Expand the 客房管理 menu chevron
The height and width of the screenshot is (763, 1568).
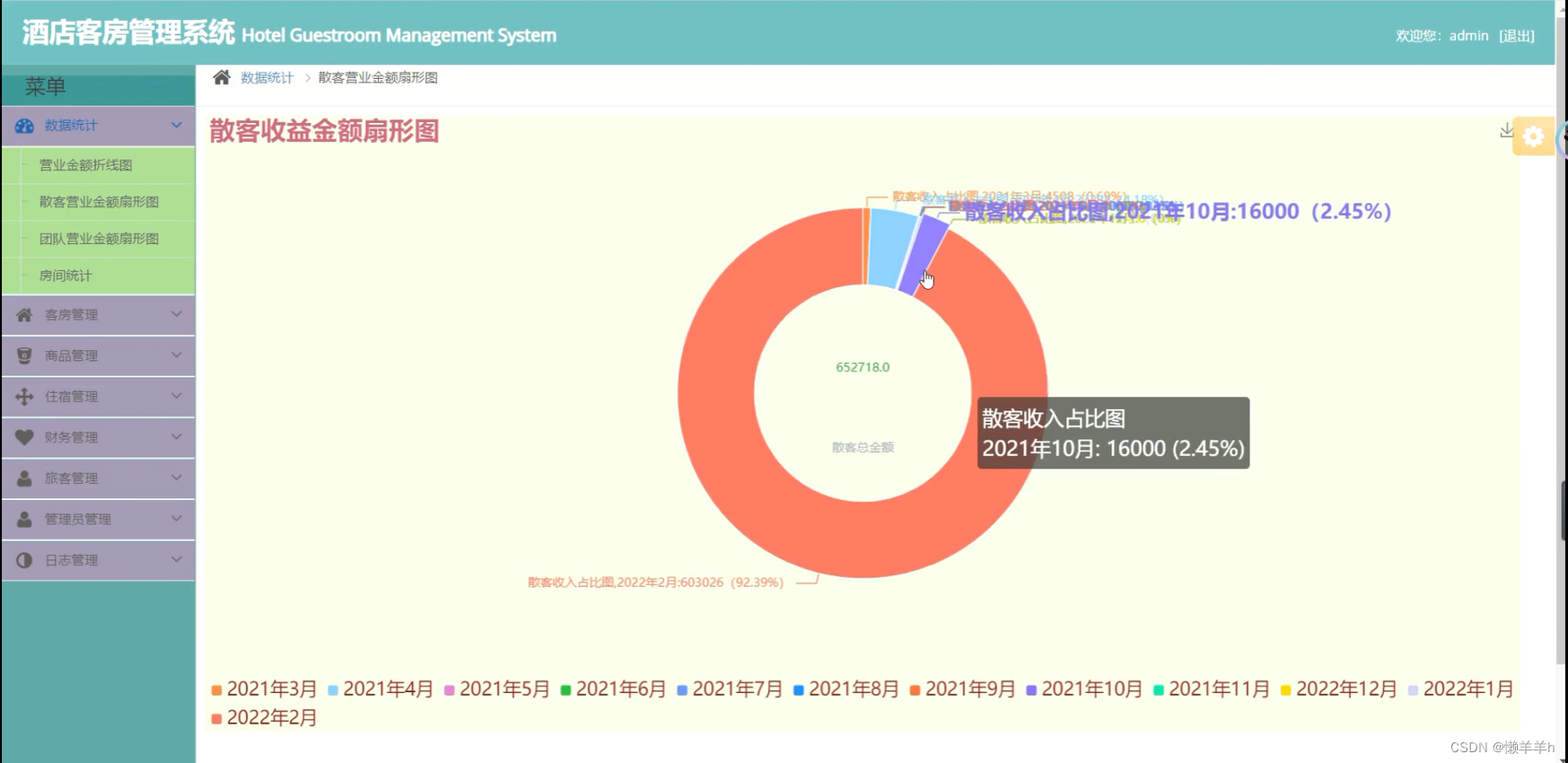pos(177,314)
